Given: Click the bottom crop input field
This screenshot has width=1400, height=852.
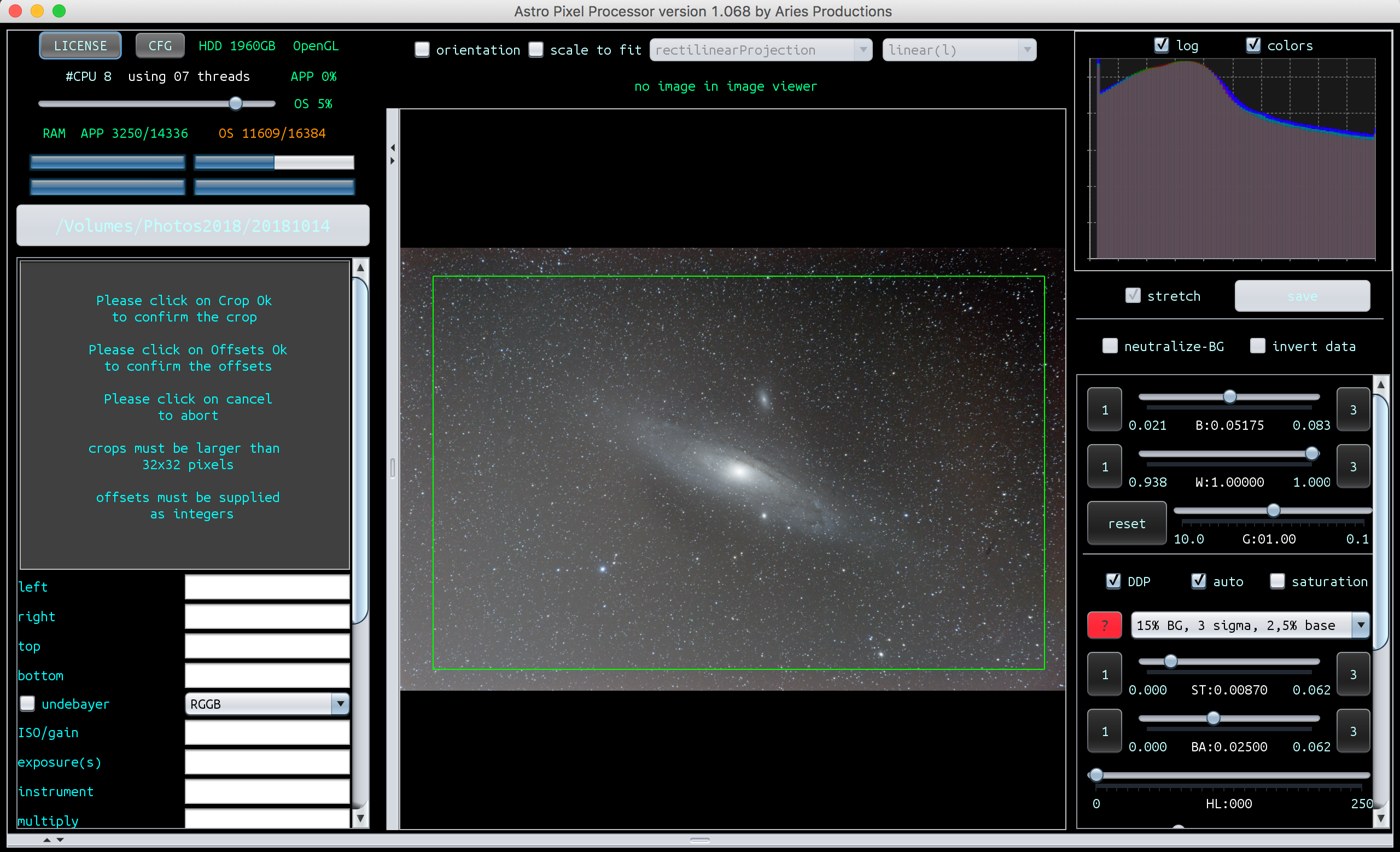Looking at the screenshot, I should (x=267, y=675).
